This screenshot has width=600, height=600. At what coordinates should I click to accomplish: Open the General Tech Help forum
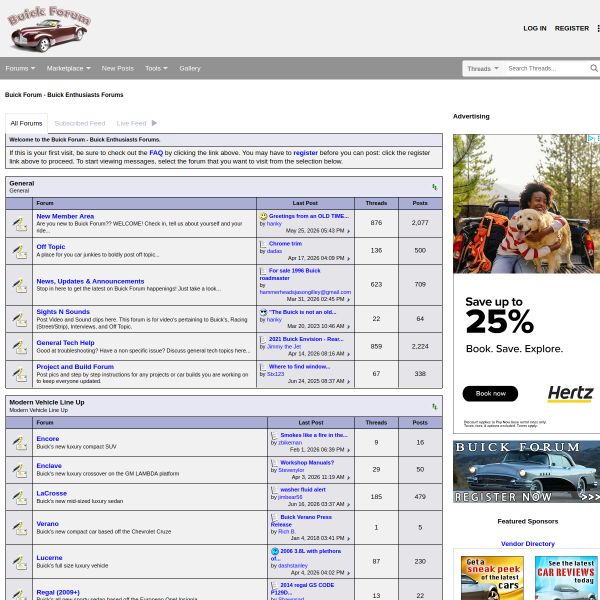click(65, 343)
